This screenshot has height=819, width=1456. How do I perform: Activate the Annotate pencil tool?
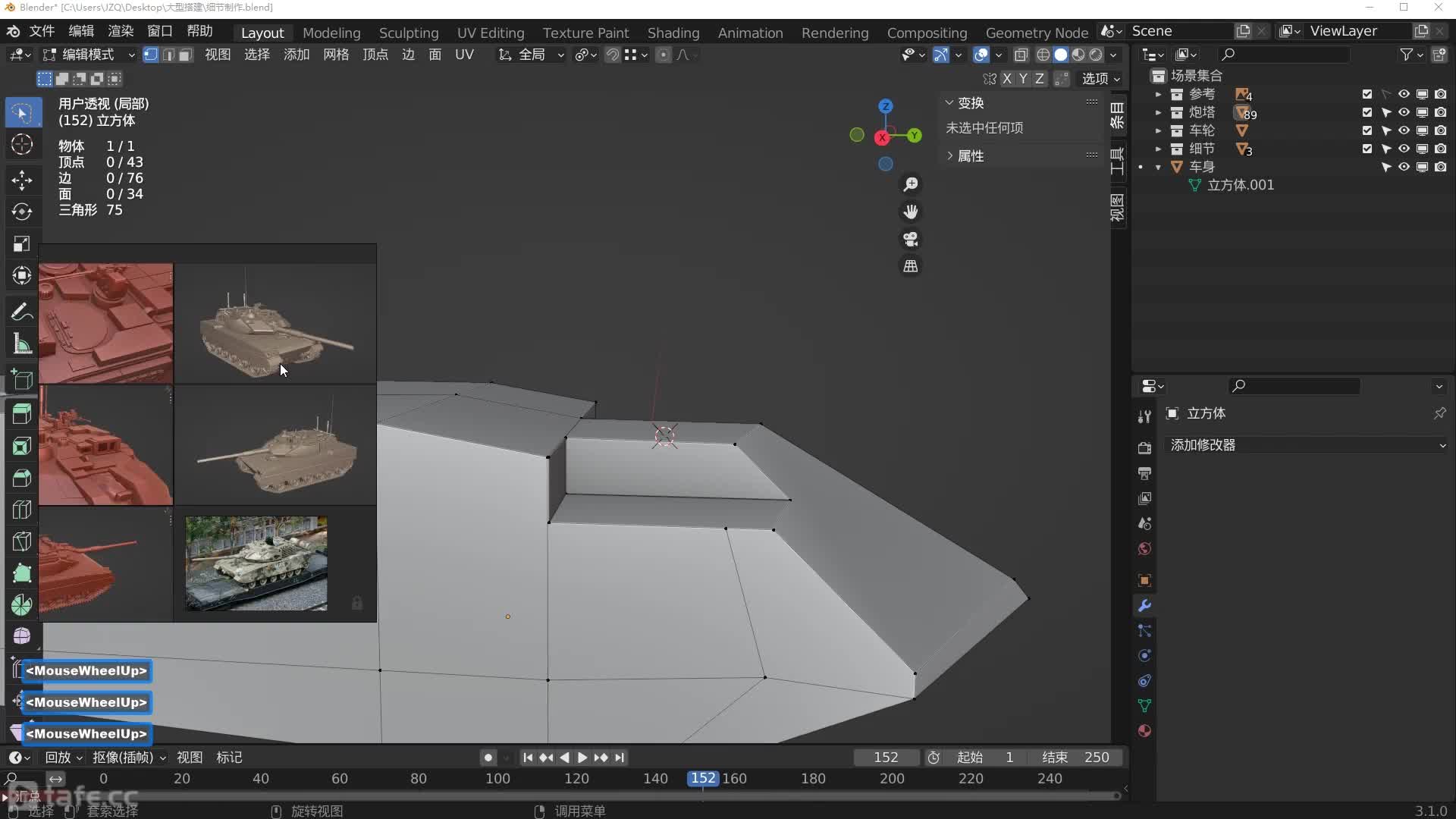[x=21, y=312]
